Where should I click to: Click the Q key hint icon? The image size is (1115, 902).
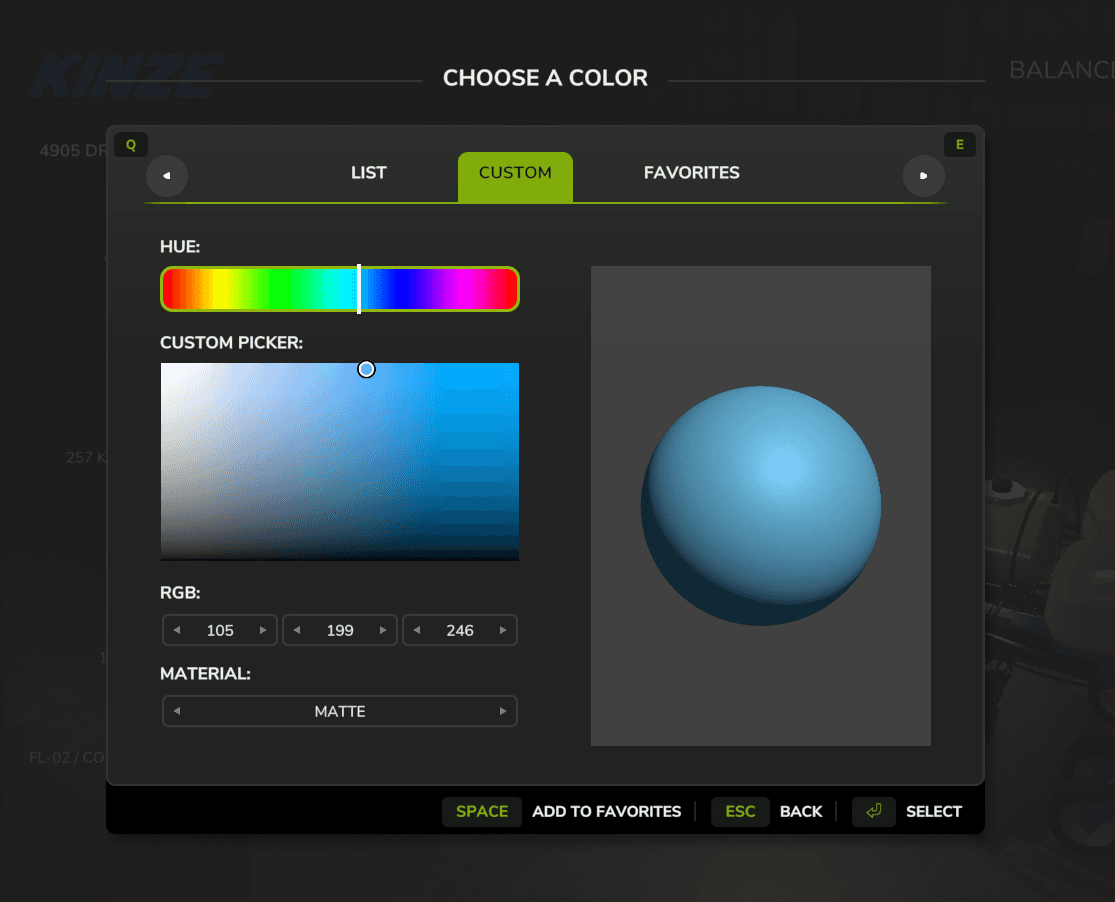131,145
